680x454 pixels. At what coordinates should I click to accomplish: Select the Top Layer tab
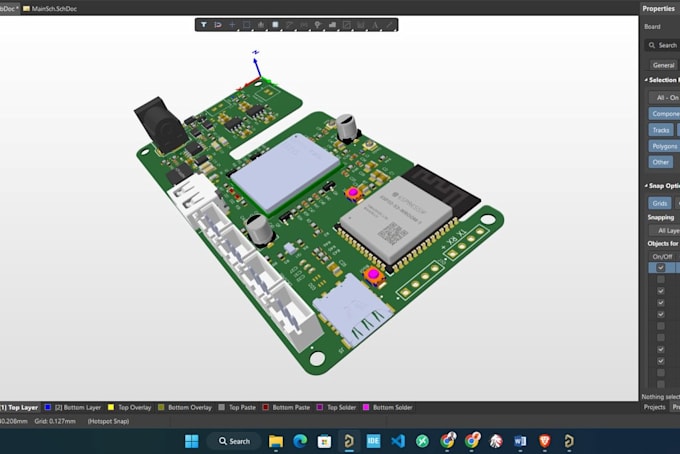(x=20, y=407)
